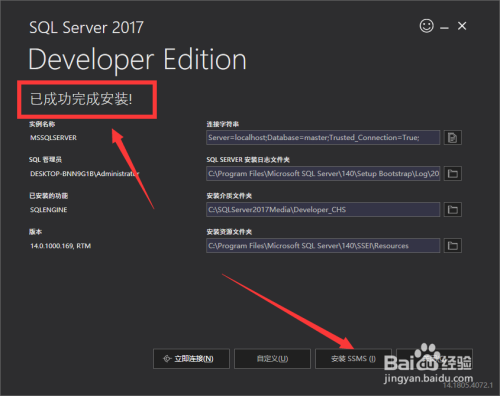
Task: Click the 安装资源文件夹 label
Action: pos(229,232)
